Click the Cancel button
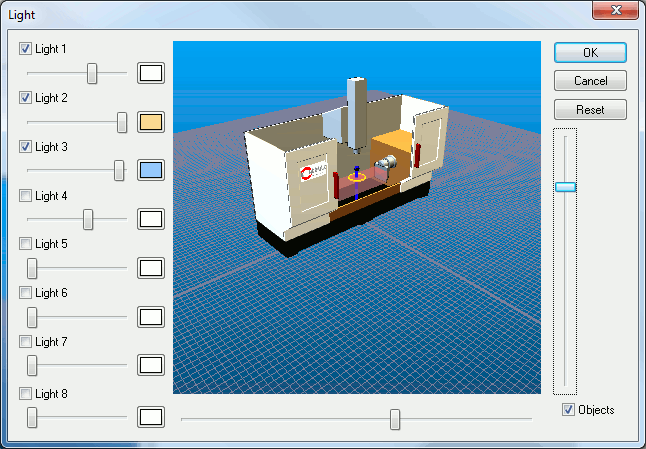This screenshot has width=646, height=449. coord(590,81)
